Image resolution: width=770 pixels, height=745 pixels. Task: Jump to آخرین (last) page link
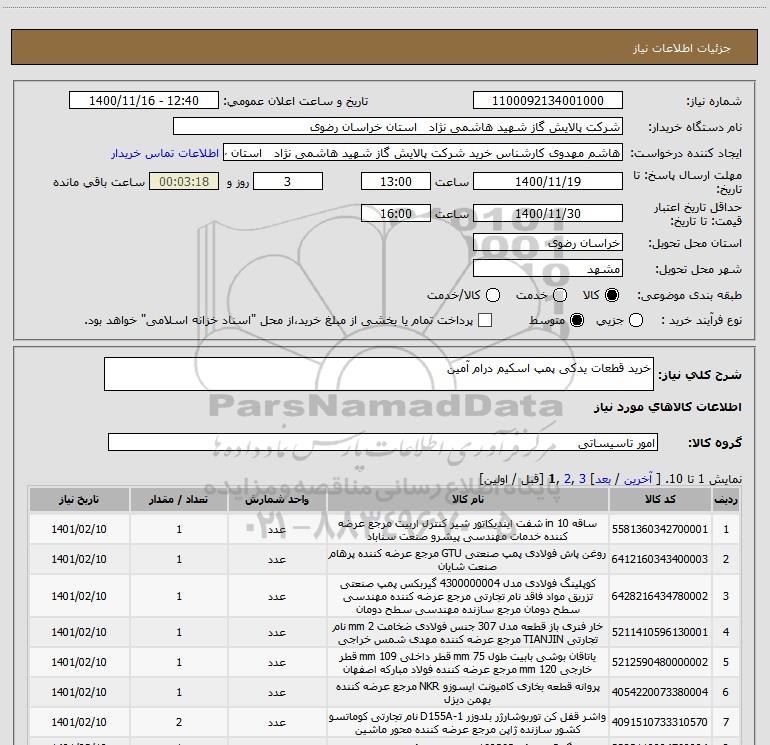click(638, 479)
